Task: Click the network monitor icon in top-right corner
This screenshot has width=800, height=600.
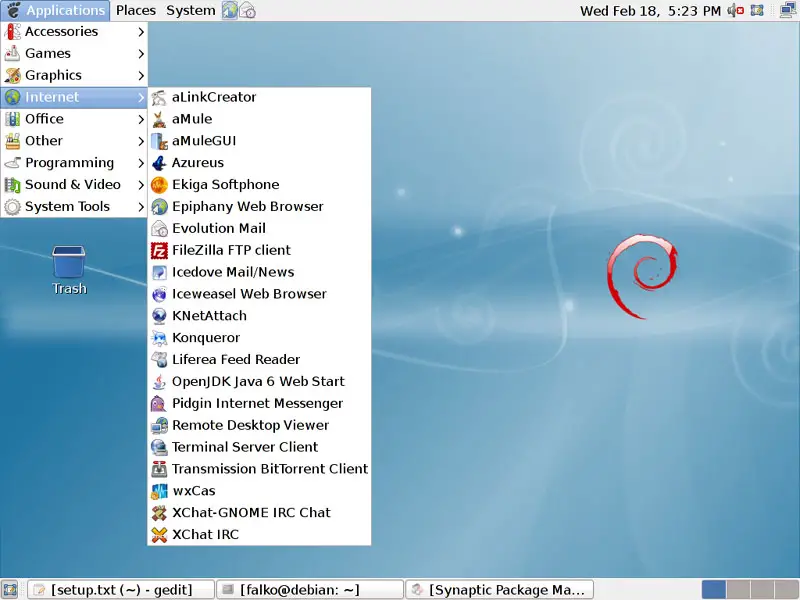Action: (x=788, y=10)
